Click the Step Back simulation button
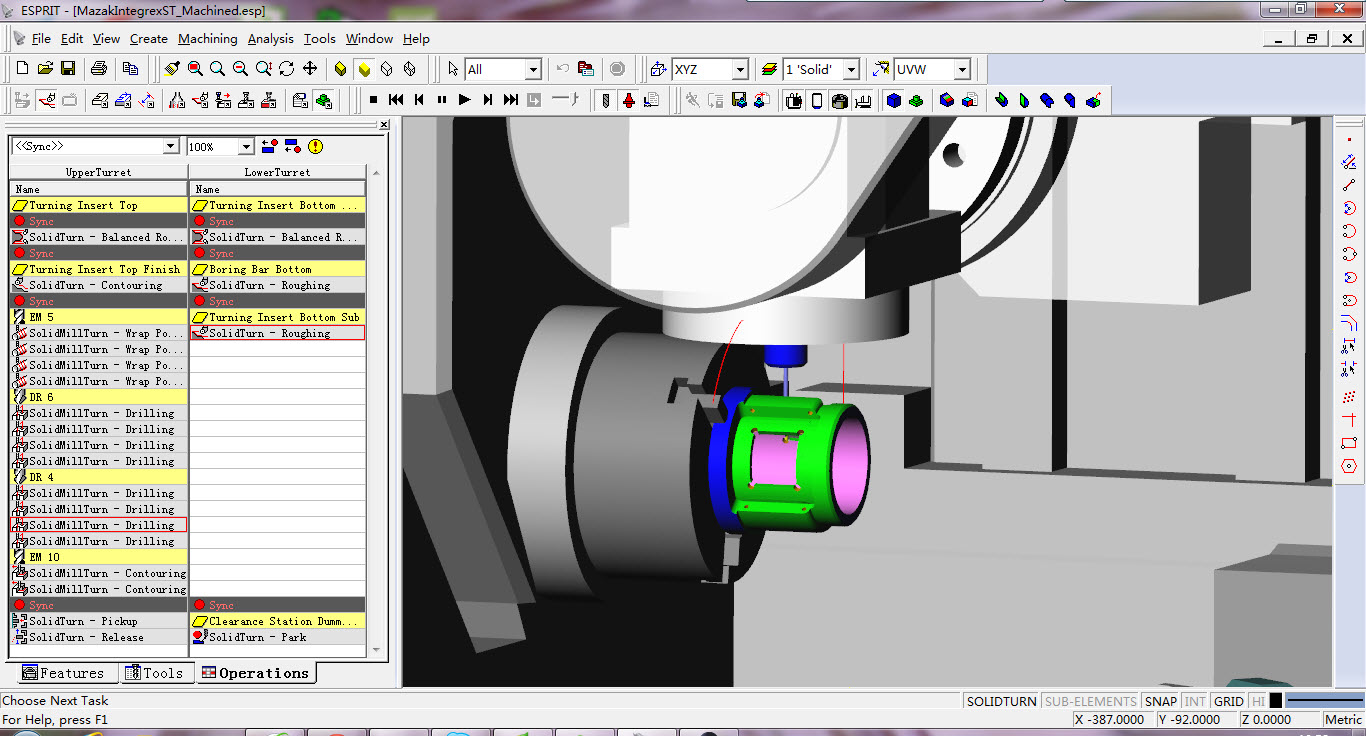 click(419, 100)
